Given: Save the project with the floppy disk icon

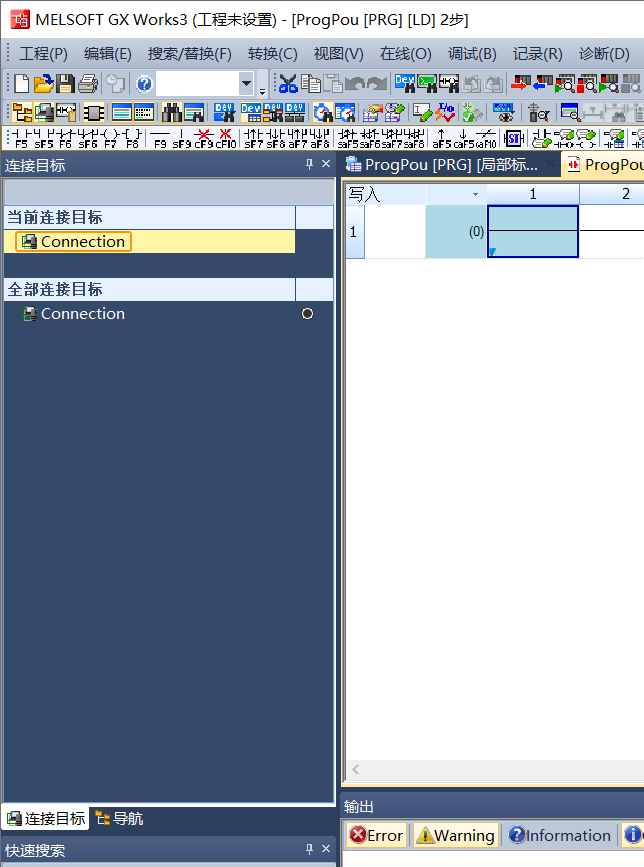Looking at the screenshot, I should [x=65, y=84].
